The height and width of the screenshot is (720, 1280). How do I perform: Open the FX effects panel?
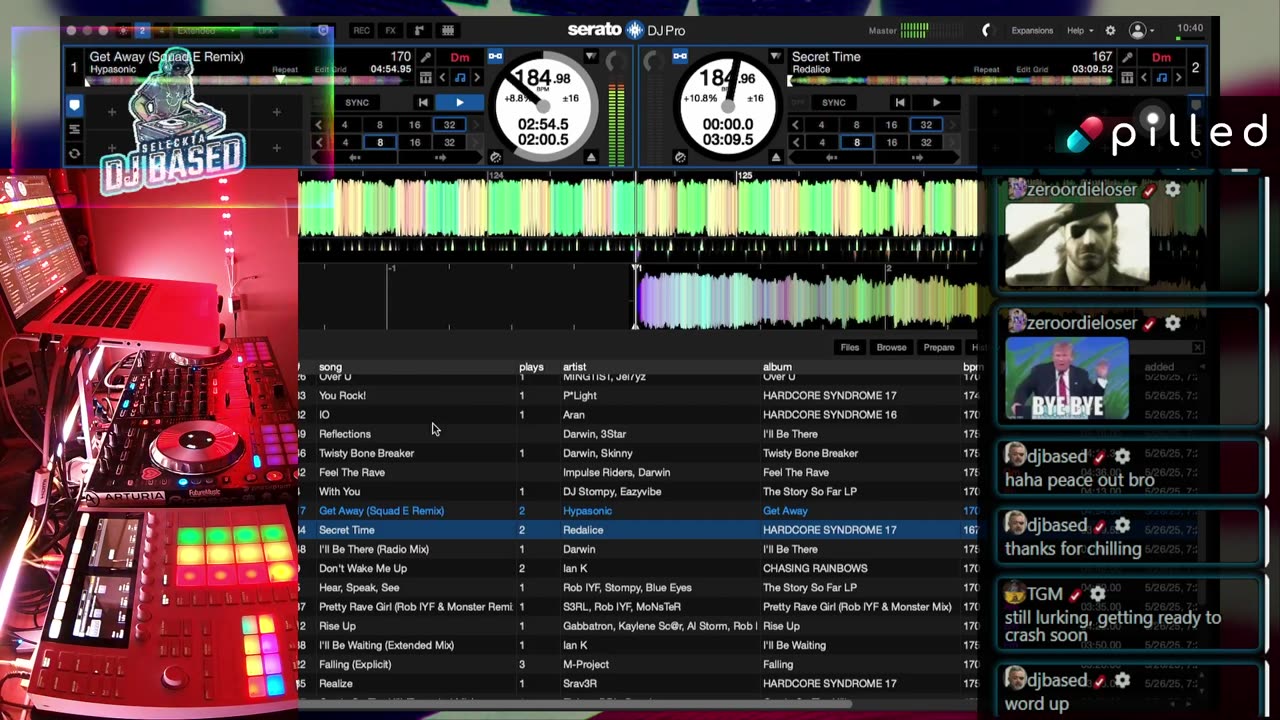click(391, 31)
